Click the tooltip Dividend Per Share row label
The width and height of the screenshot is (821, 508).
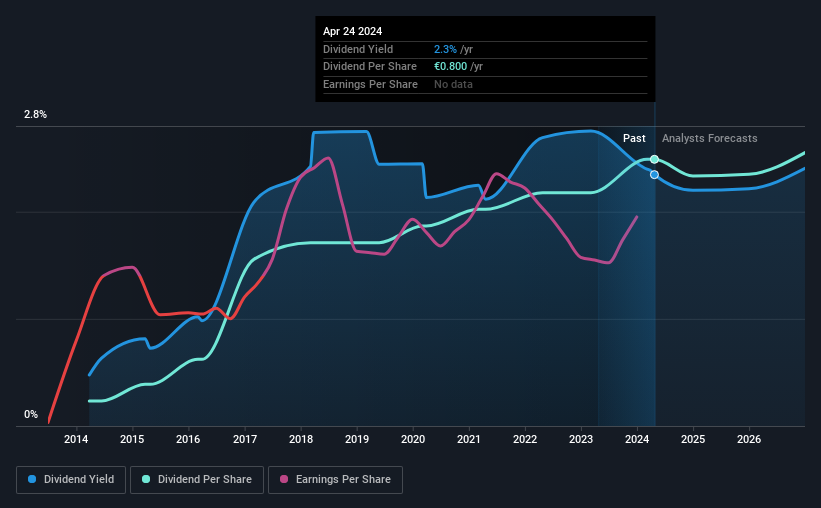pyautogui.click(x=370, y=67)
